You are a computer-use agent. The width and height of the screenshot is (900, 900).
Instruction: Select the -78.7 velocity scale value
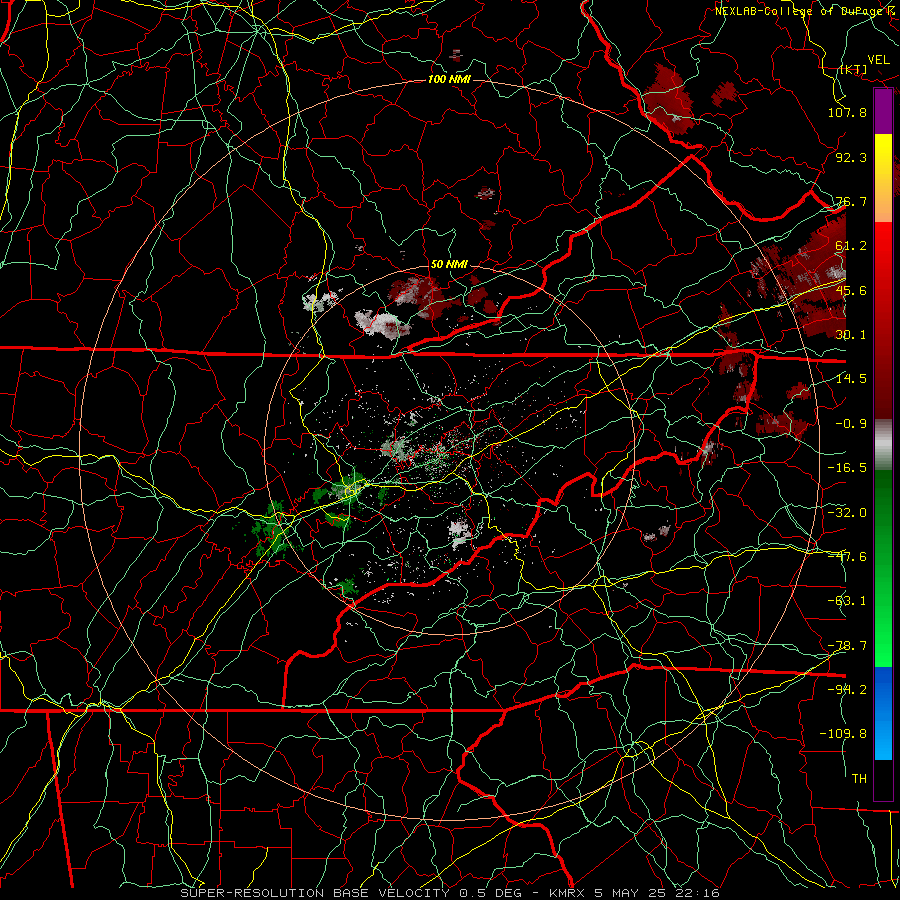click(x=847, y=646)
